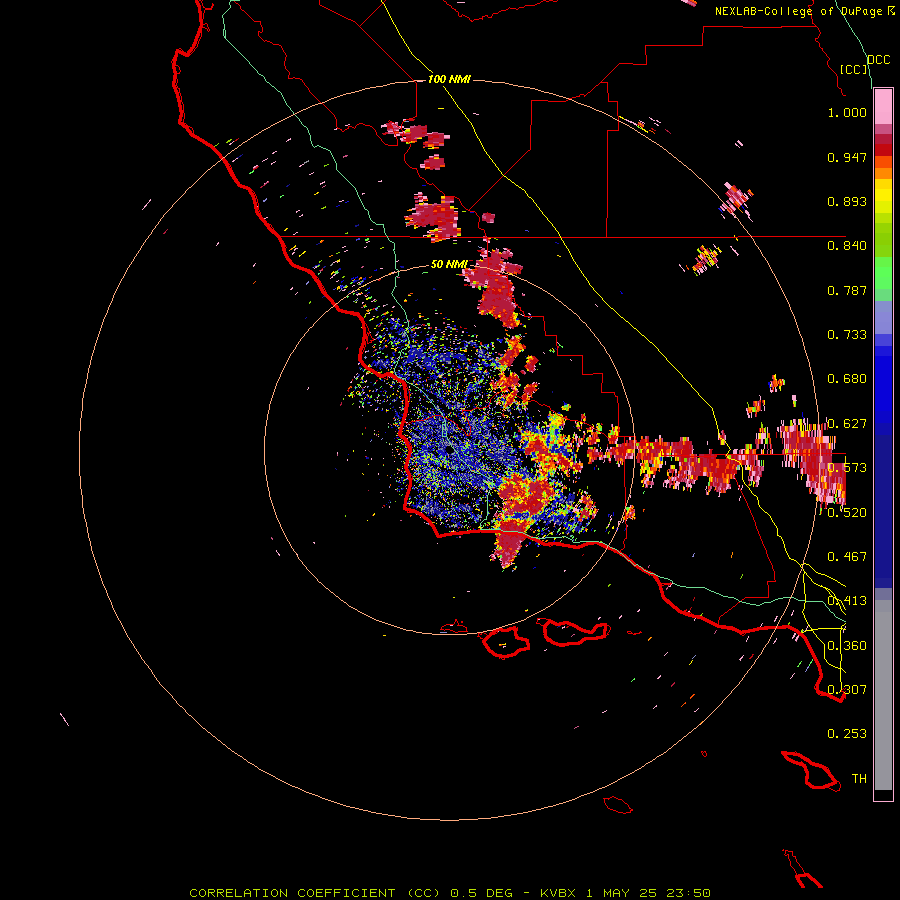Click the [CC] legend unit label
The height and width of the screenshot is (900, 900).
pyautogui.click(x=854, y=69)
